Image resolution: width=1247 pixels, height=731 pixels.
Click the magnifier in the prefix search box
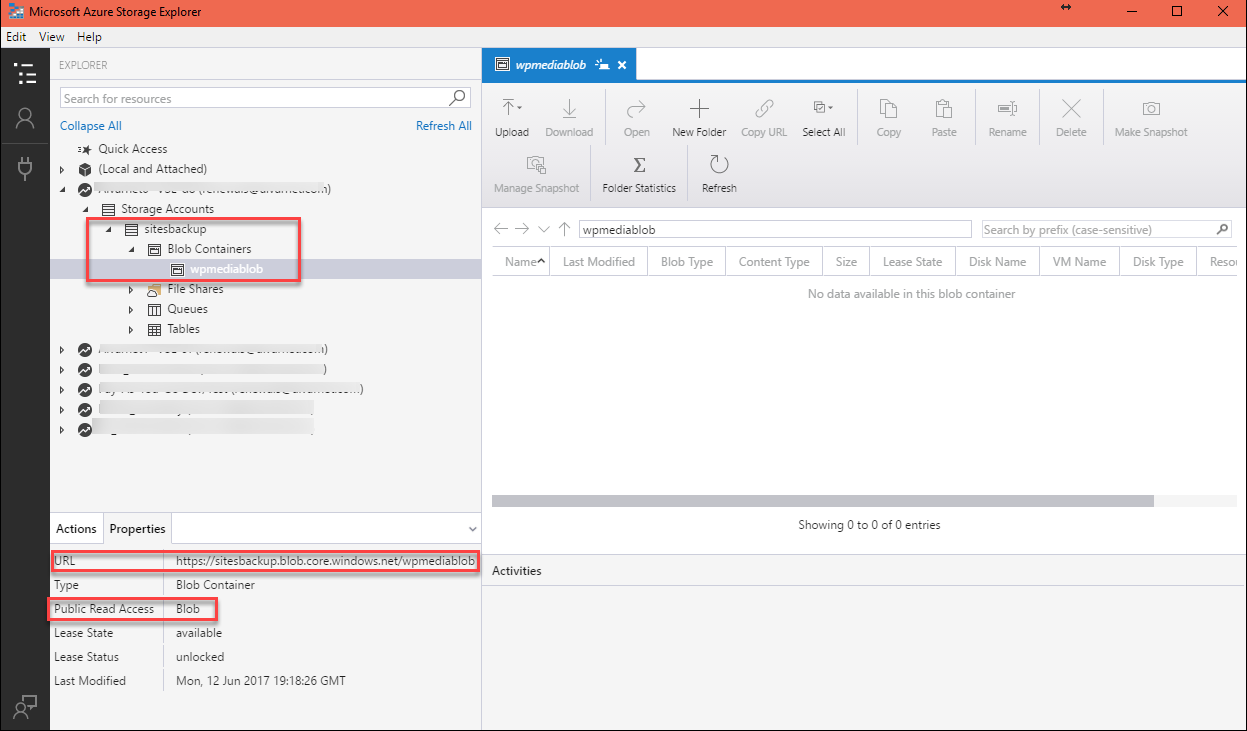click(1222, 229)
